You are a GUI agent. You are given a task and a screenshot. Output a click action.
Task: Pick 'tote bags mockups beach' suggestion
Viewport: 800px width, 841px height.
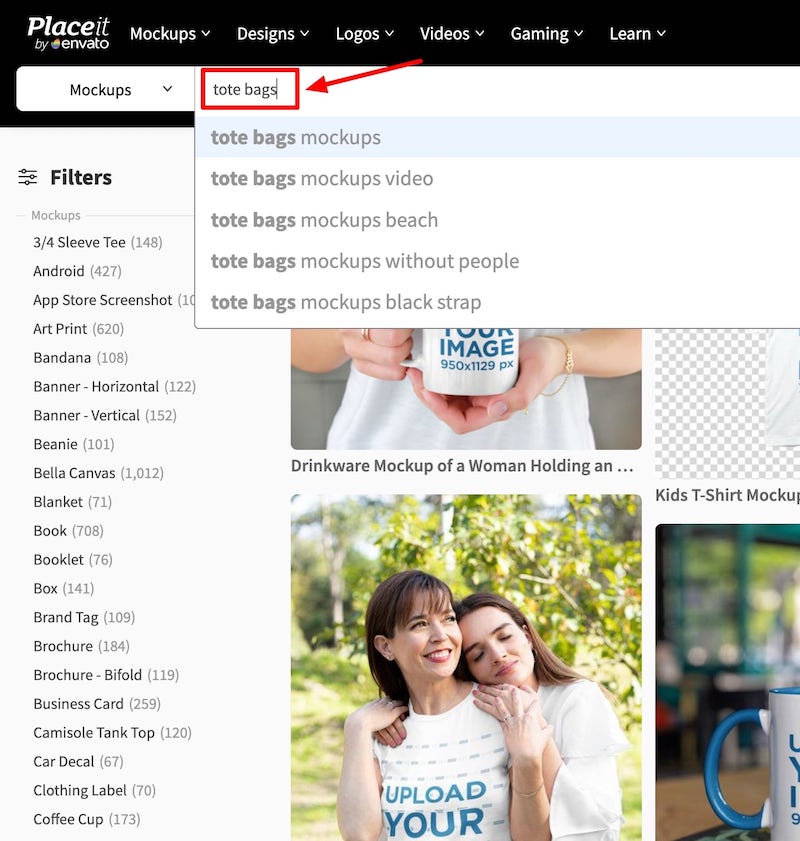tap(324, 220)
